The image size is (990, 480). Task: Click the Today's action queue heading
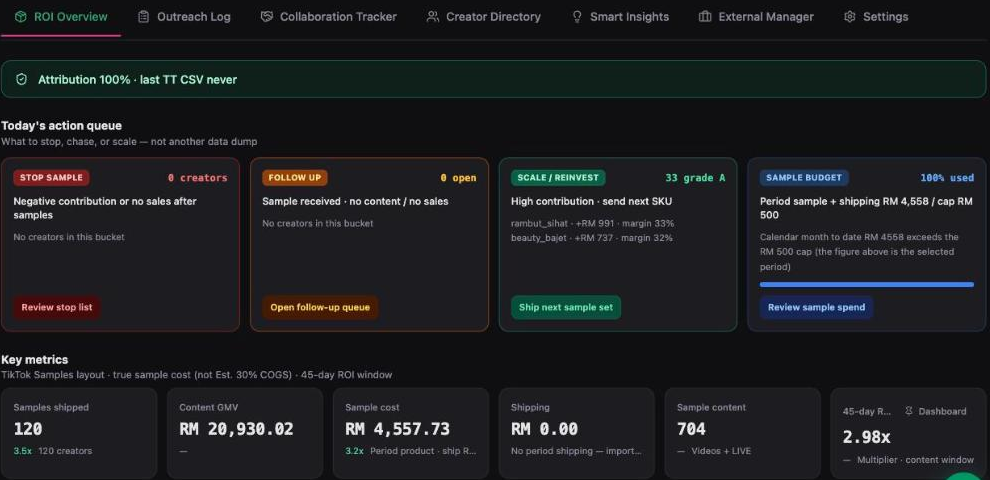tap(61, 126)
